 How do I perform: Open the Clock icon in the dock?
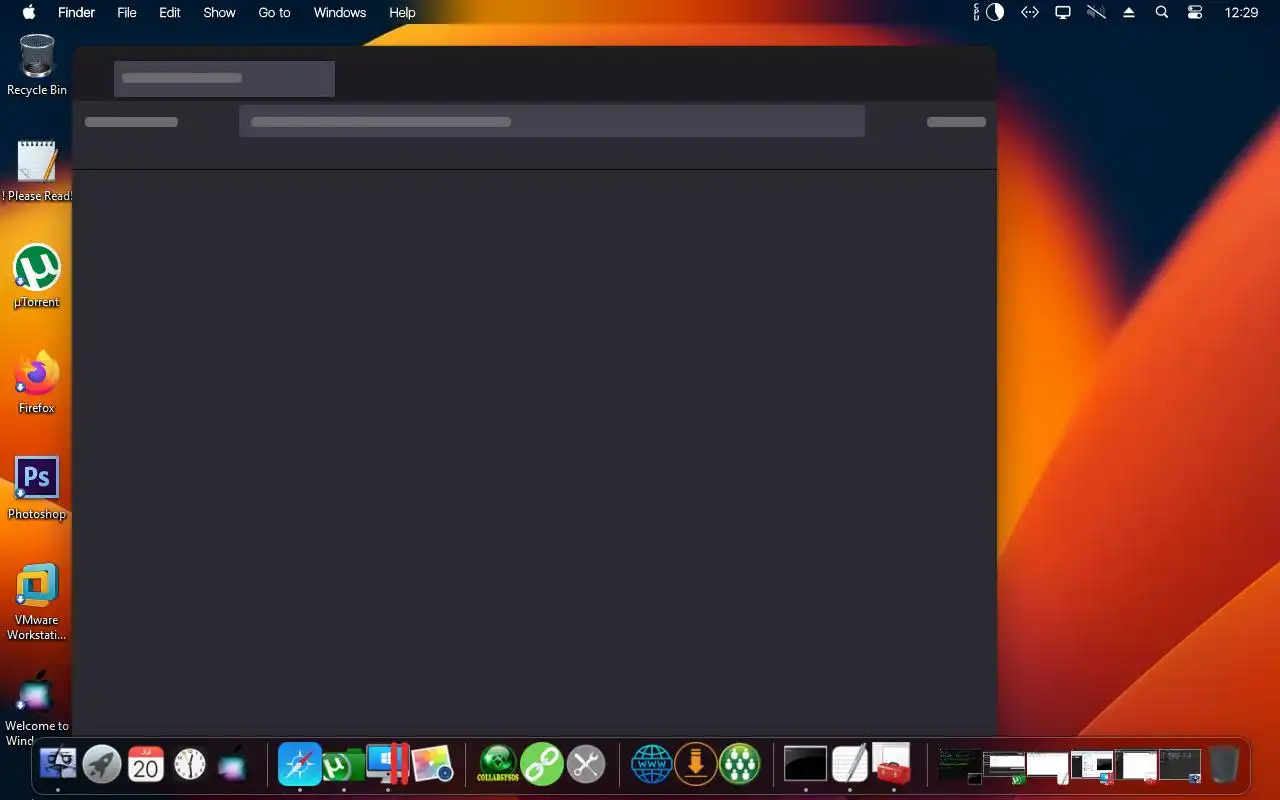point(190,765)
